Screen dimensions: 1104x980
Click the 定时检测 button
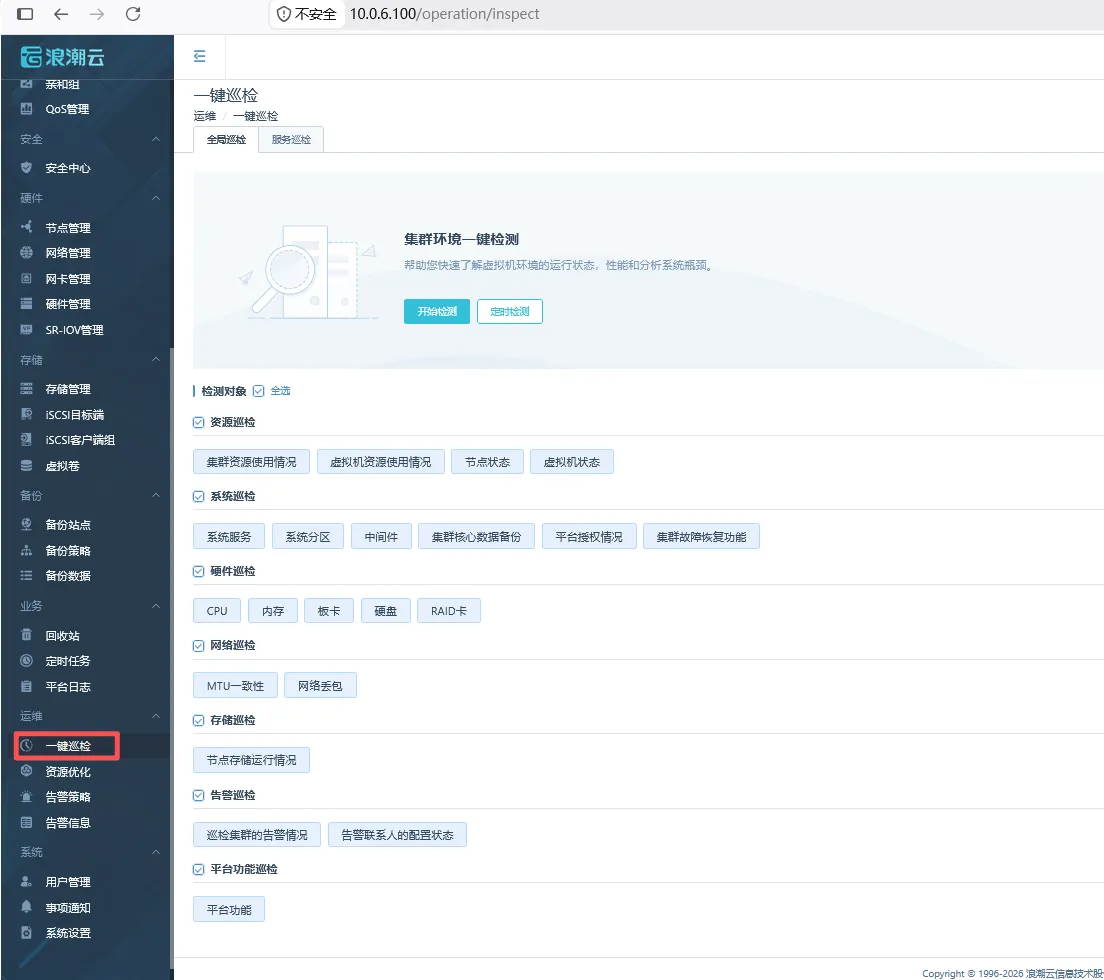[510, 311]
